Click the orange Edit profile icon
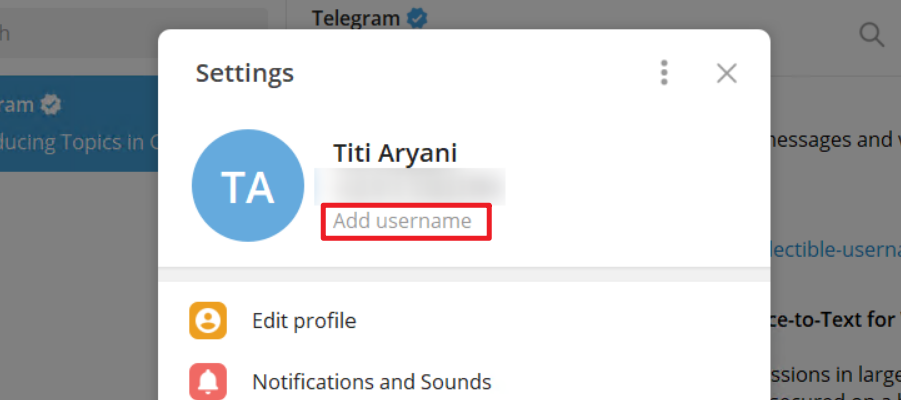The height and width of the screenshot is (400, 901). (207, 320)
